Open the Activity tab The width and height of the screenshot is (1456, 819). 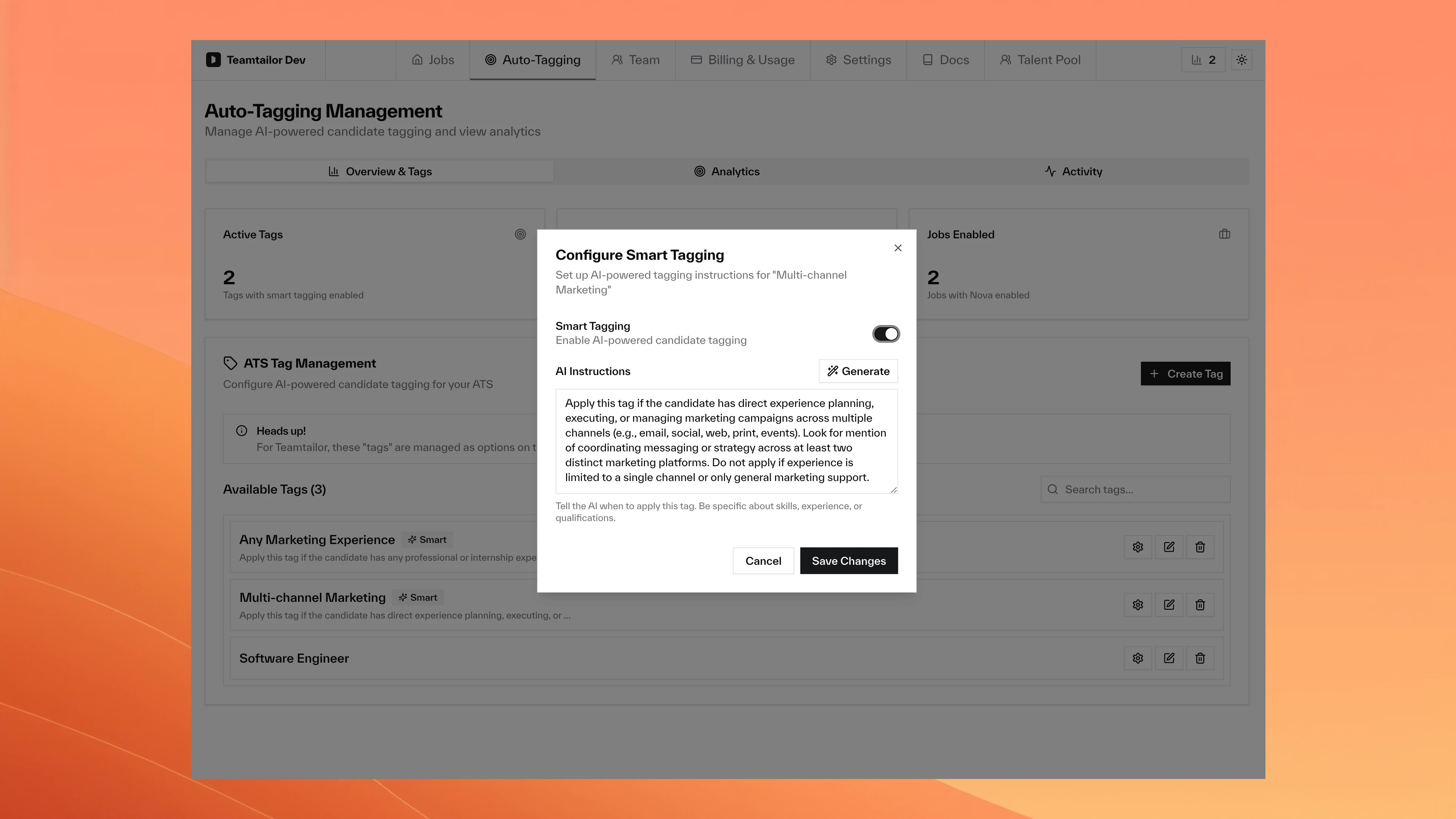click(x=1073, y=171)
